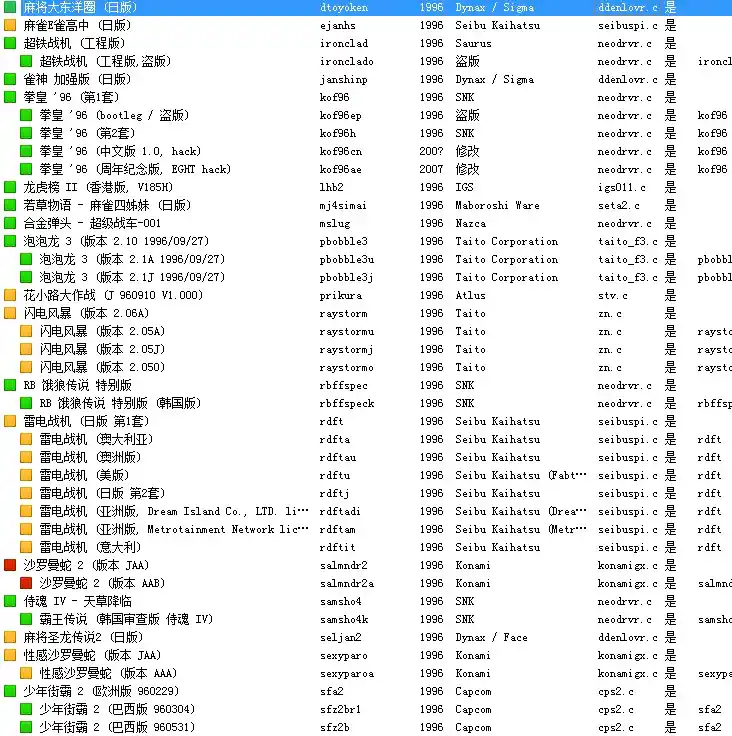
Task: Click the orange icon beside 麻将圣龙传说2 (日版)
Action: (x=10, y=638)
